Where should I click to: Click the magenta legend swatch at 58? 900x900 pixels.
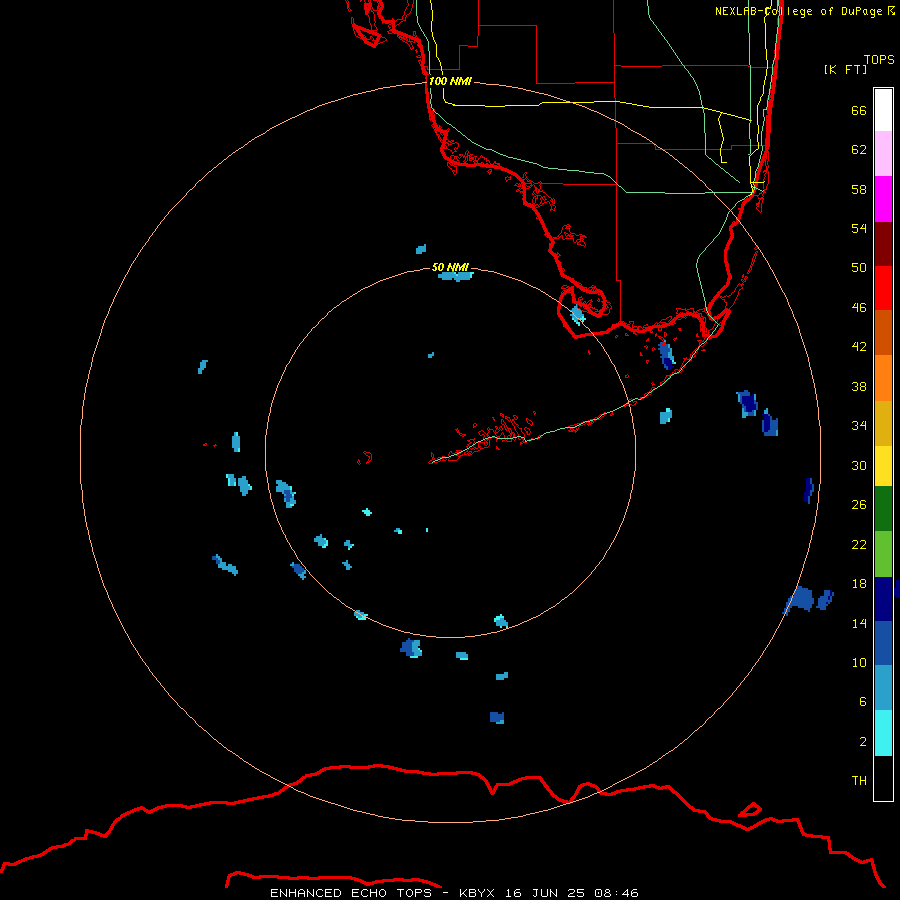click(883, 199)
